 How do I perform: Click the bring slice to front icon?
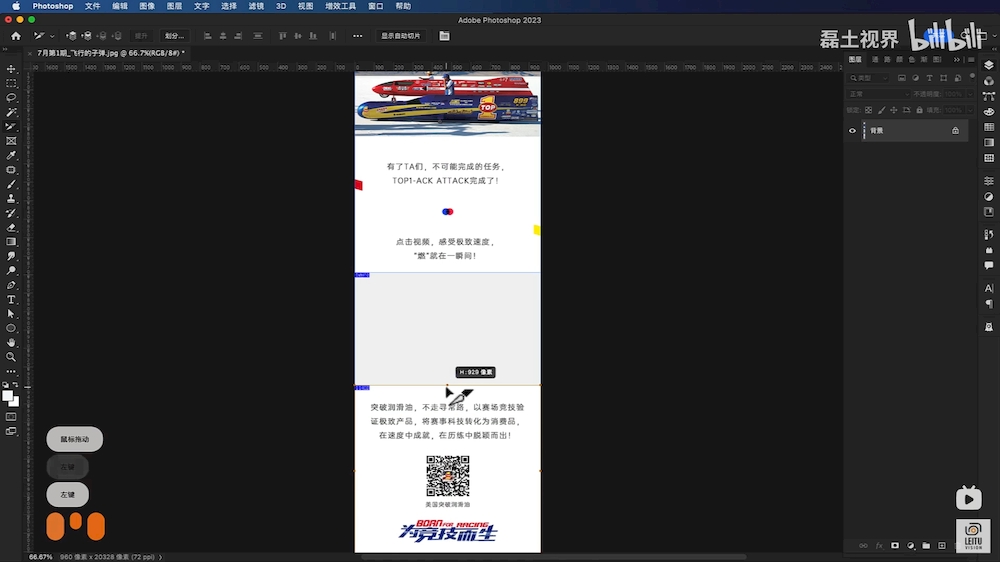[x=71, y=36]
